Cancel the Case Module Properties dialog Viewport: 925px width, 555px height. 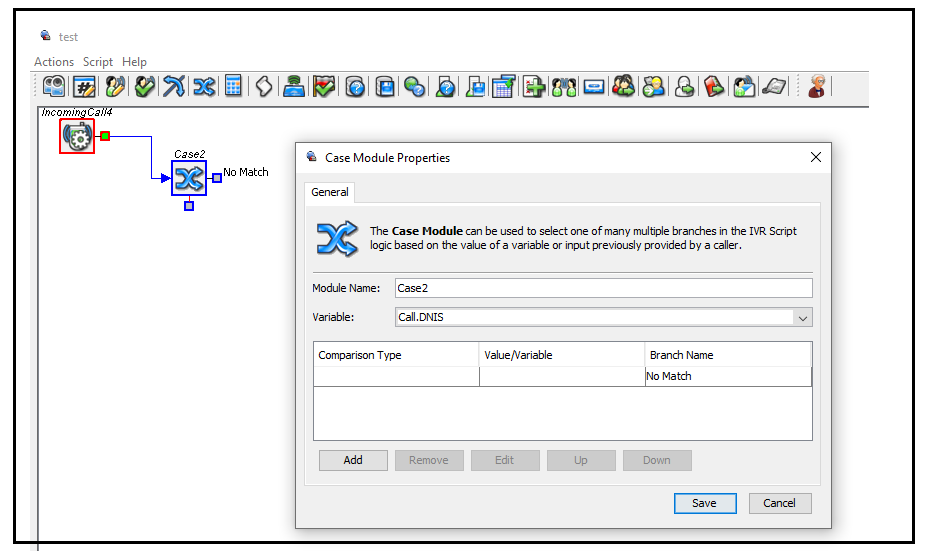tap(780, 504)
